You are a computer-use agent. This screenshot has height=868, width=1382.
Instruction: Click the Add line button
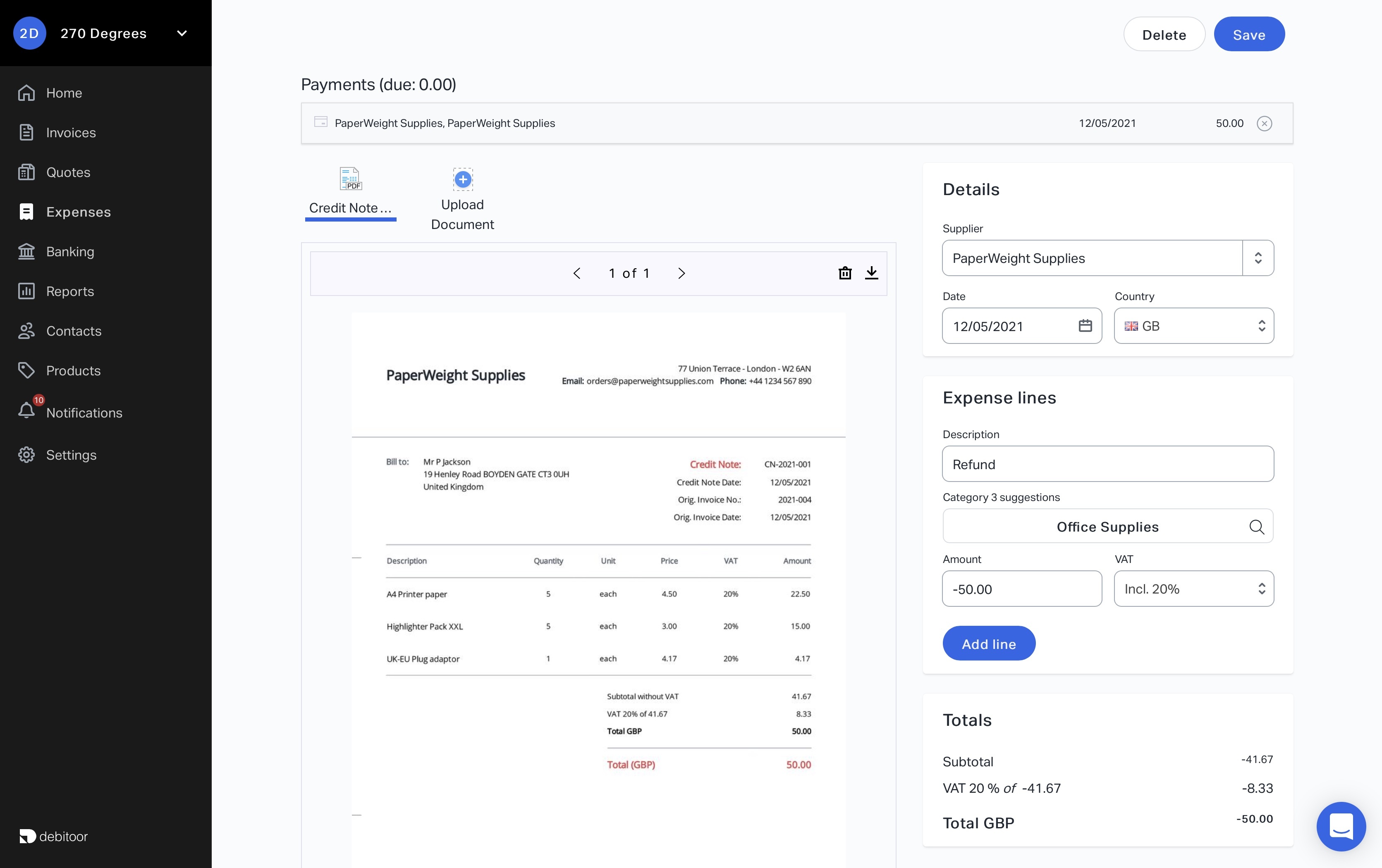(x=989, y=643)
